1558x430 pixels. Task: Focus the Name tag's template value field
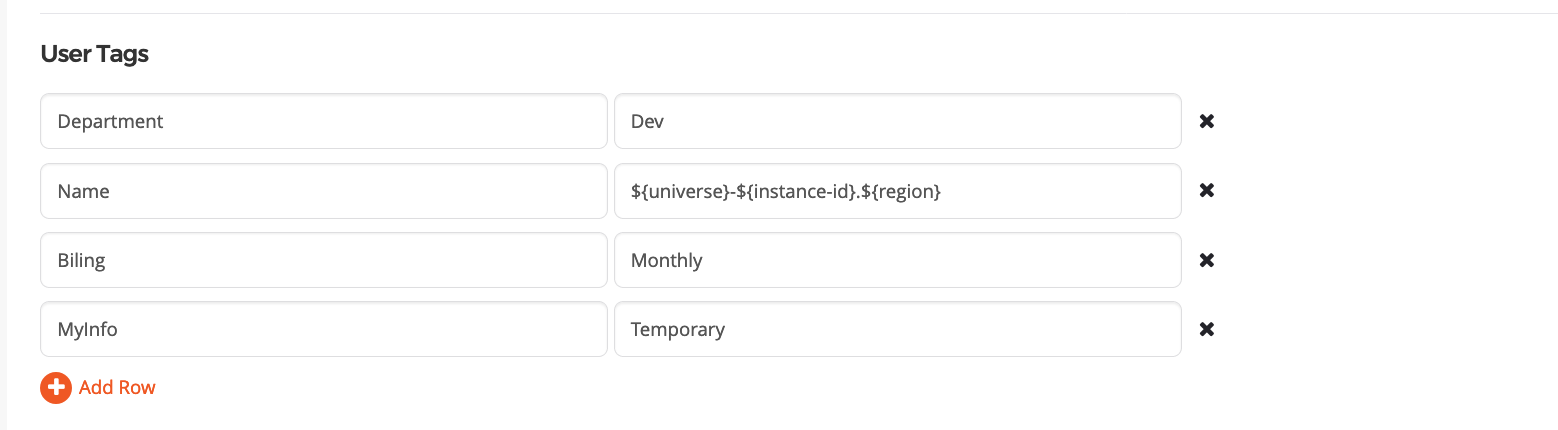click(1050, 191)
